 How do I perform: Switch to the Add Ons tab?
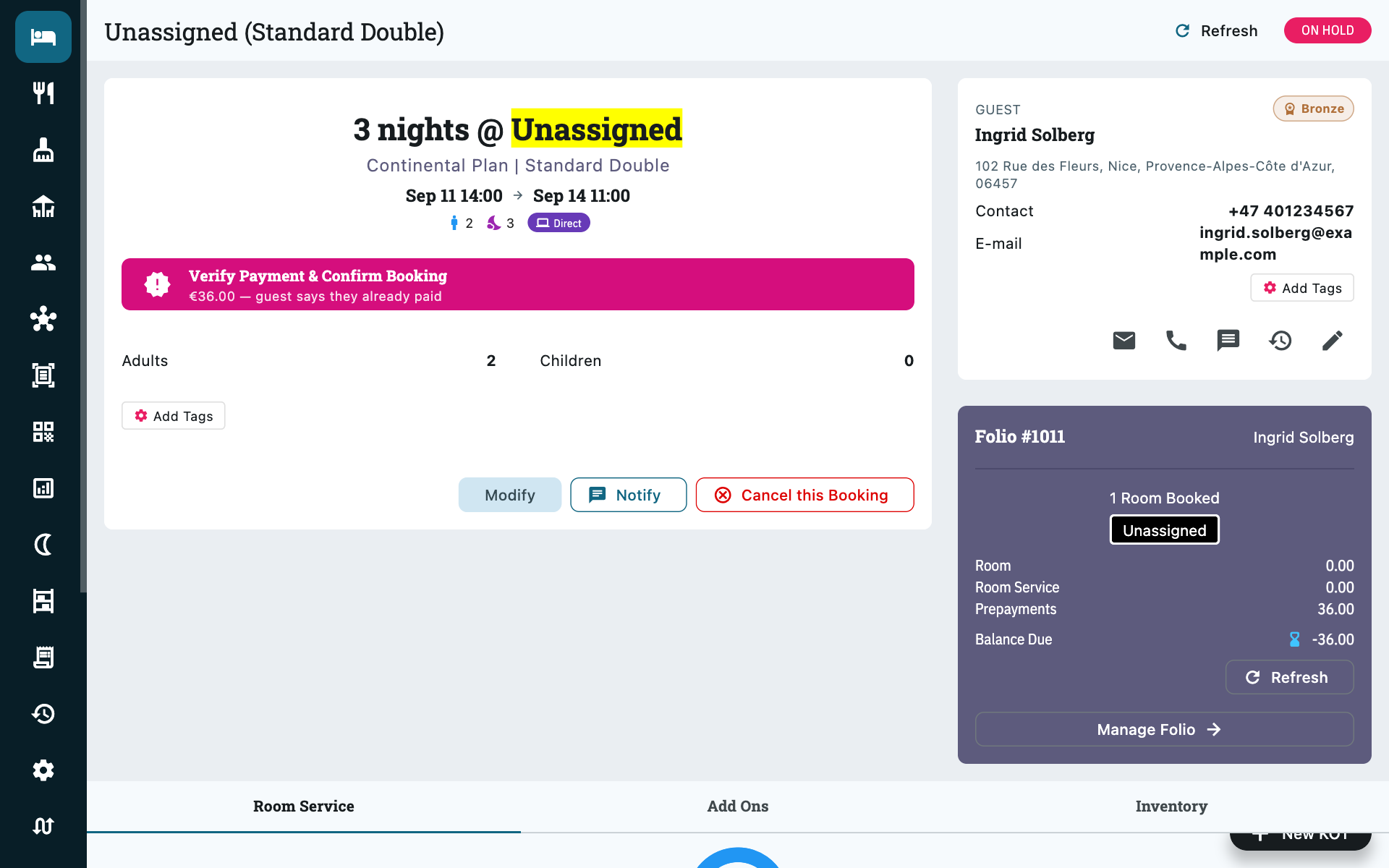[738, 806]
